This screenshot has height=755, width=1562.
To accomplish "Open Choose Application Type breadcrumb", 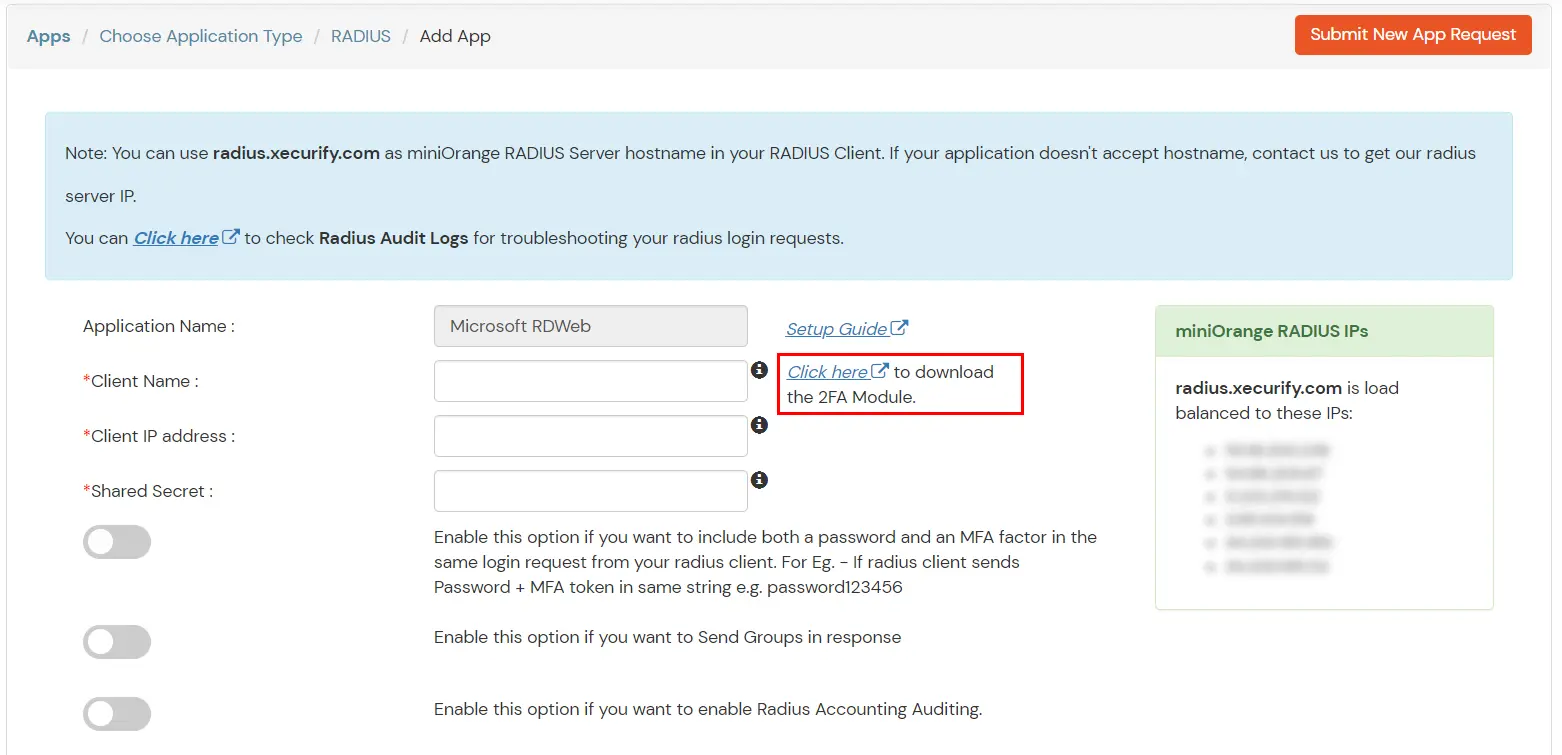I will coord(201,36).
